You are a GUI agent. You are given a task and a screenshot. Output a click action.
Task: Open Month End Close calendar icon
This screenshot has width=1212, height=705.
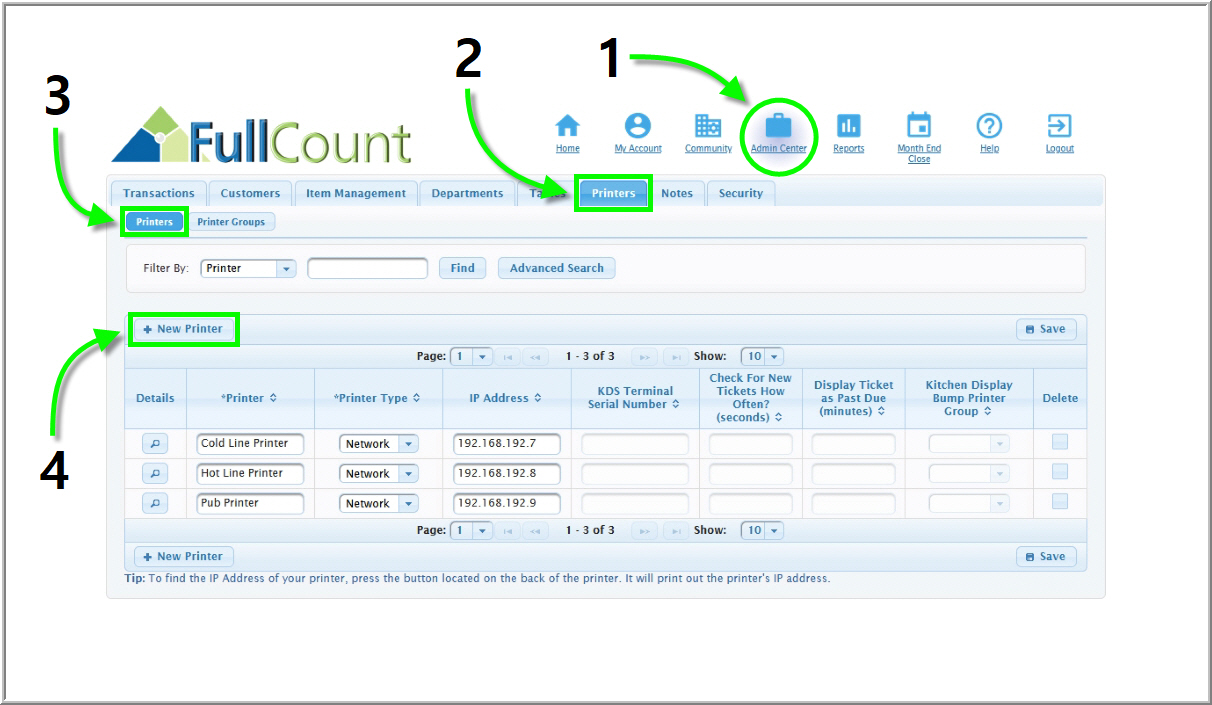918,126
